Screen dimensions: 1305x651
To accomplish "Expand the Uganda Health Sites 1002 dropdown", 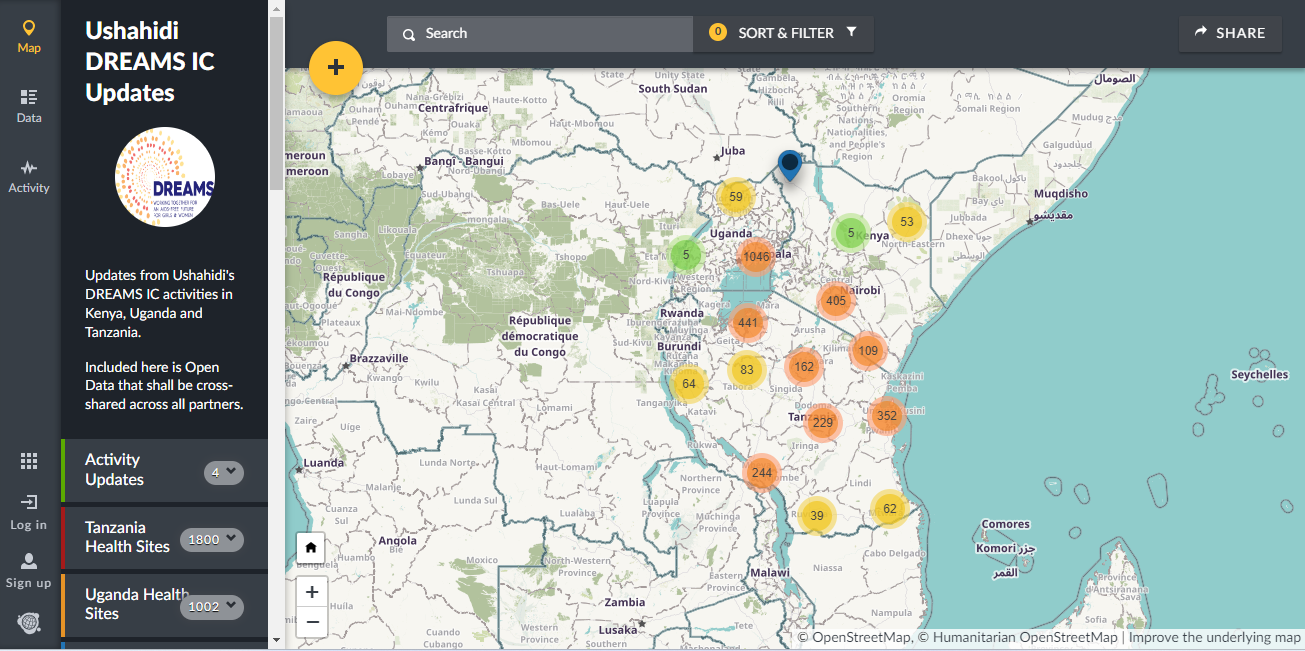I will tap(212, 606).
